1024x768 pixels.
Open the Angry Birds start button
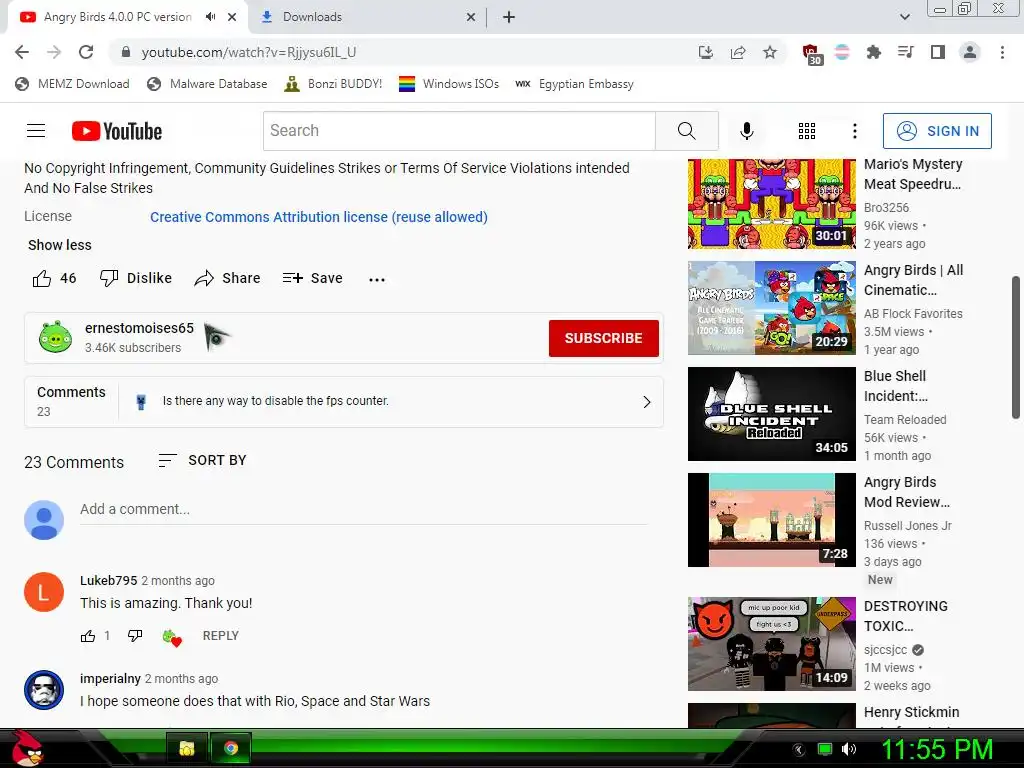tap(27, 748)
